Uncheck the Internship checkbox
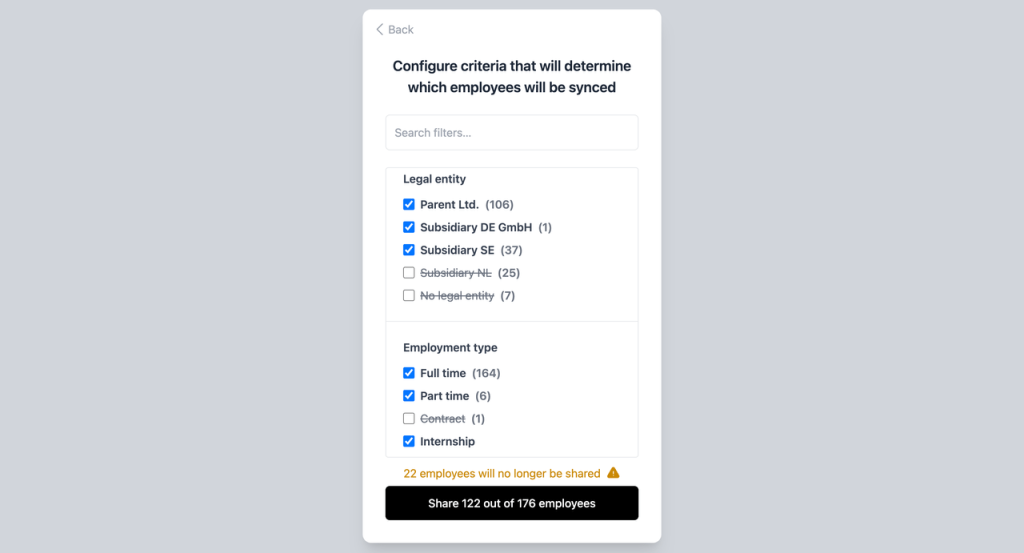The height and width of the screenshot is (553, 1024). tap(409, 441)
